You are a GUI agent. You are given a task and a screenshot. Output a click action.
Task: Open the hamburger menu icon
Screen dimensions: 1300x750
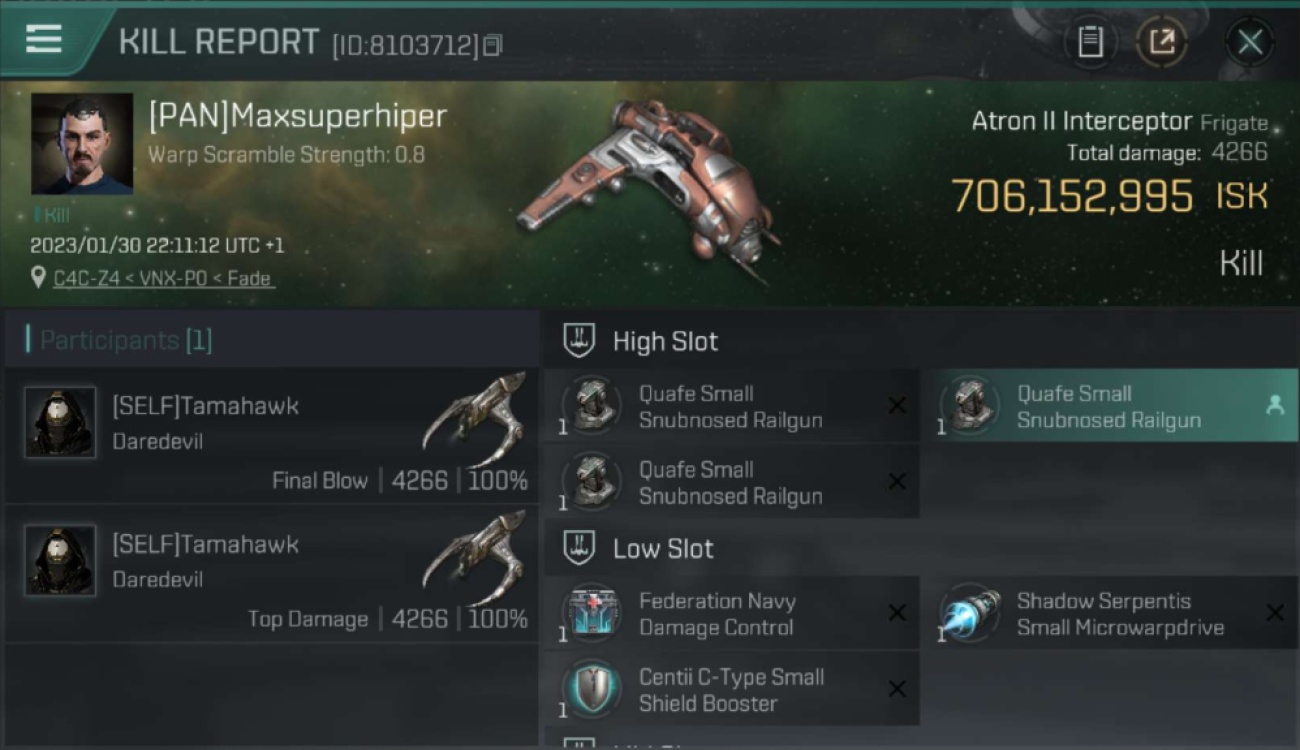44,39
